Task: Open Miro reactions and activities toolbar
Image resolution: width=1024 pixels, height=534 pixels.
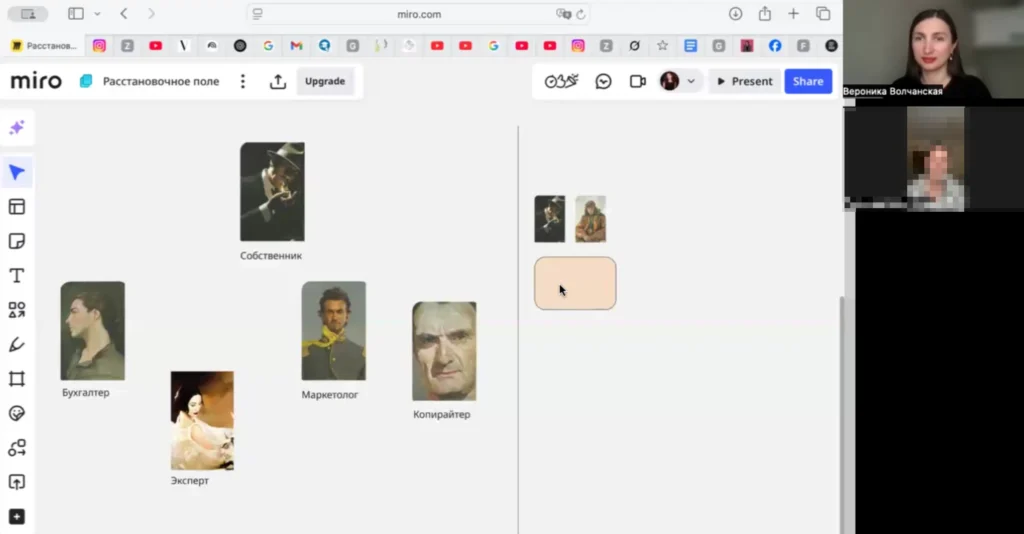Action: (x=562, y=81)
